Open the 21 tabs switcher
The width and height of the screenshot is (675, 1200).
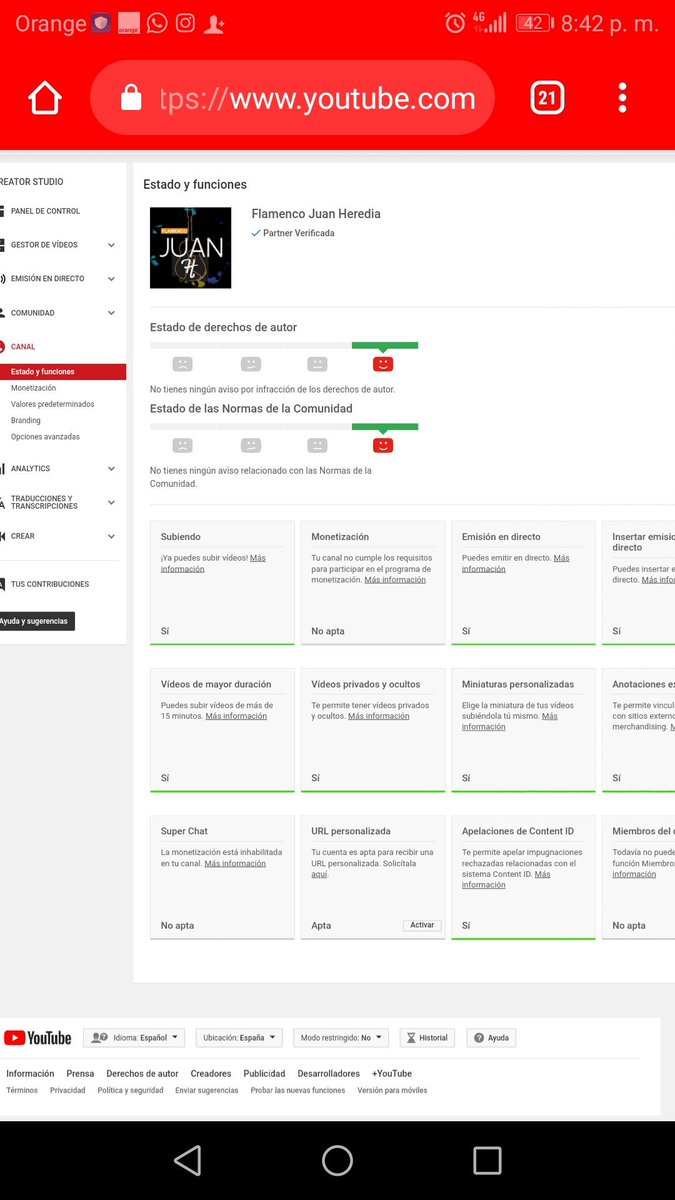pos(547,98)
